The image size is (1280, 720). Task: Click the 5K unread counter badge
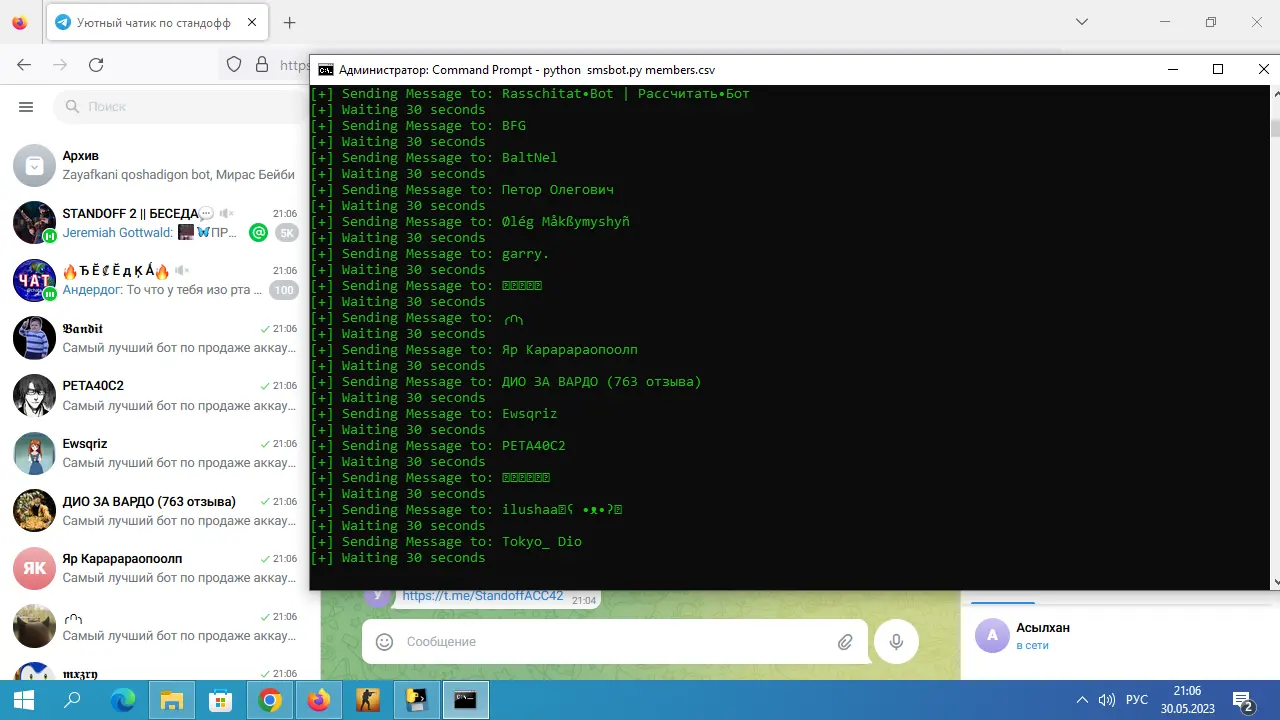tap(287, 233)
